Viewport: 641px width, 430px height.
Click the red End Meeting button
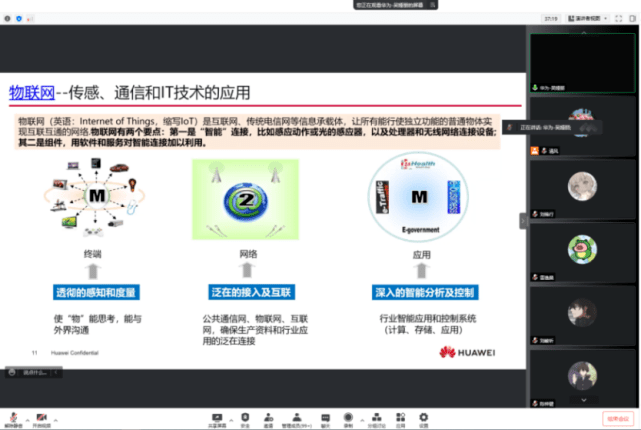pos(618,419)
